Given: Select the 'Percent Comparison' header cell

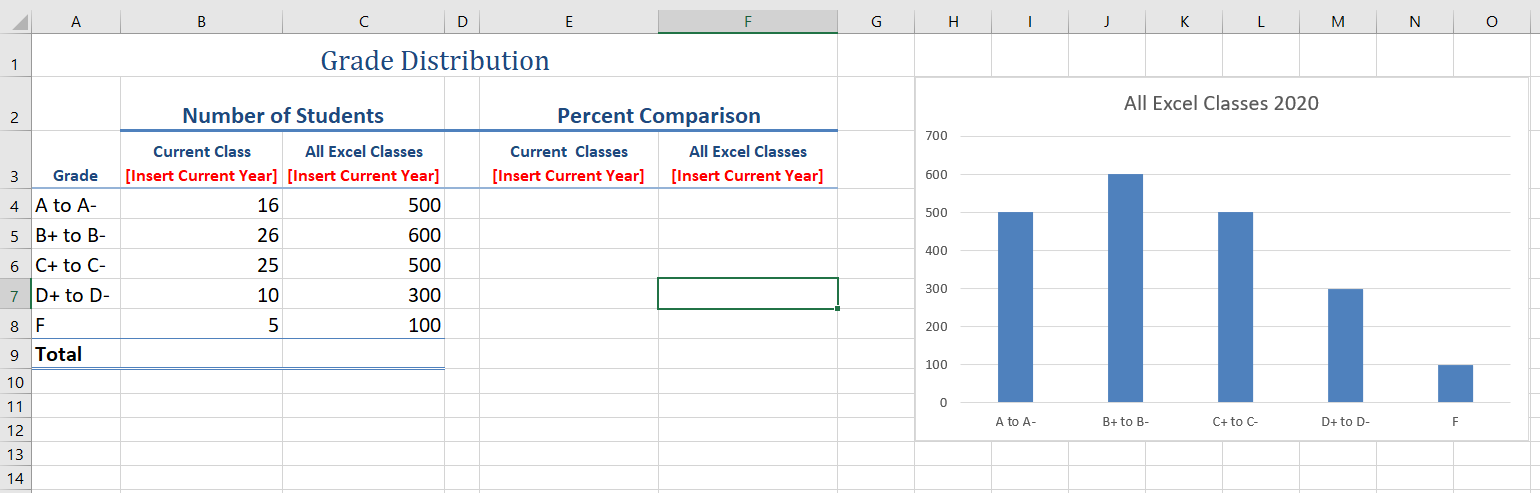Looking at the screenshot, I should coord(658,116).
